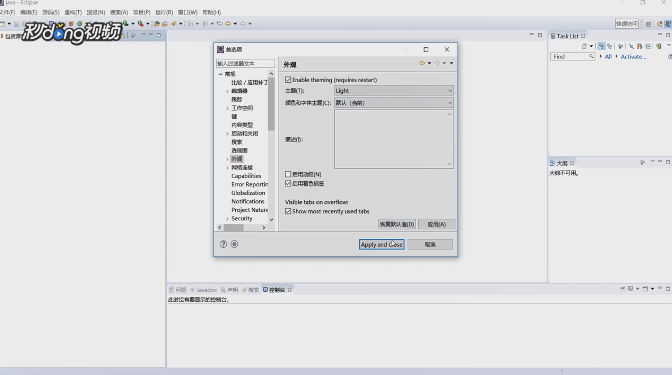Open the Run (R) menu
This screenshot has height=375, width=672.
pos(164,12)
